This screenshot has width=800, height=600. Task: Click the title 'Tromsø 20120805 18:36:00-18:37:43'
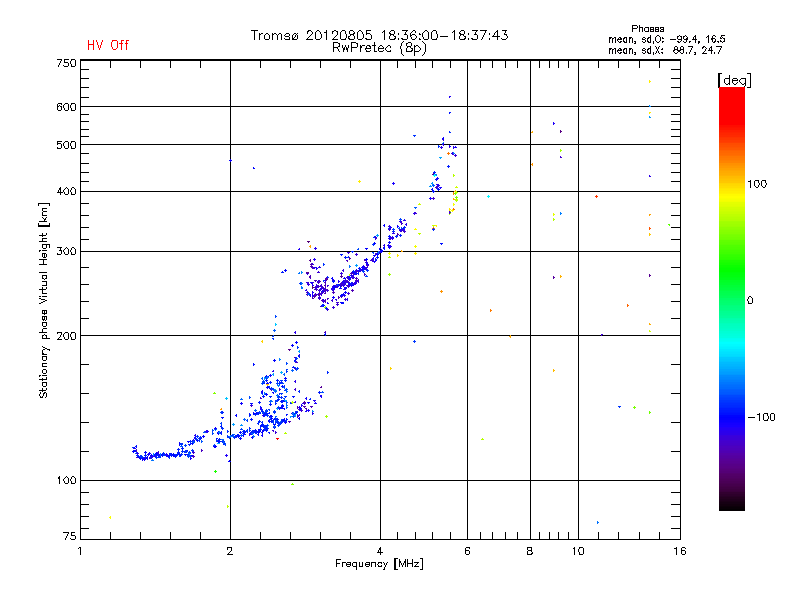(379, 35)
